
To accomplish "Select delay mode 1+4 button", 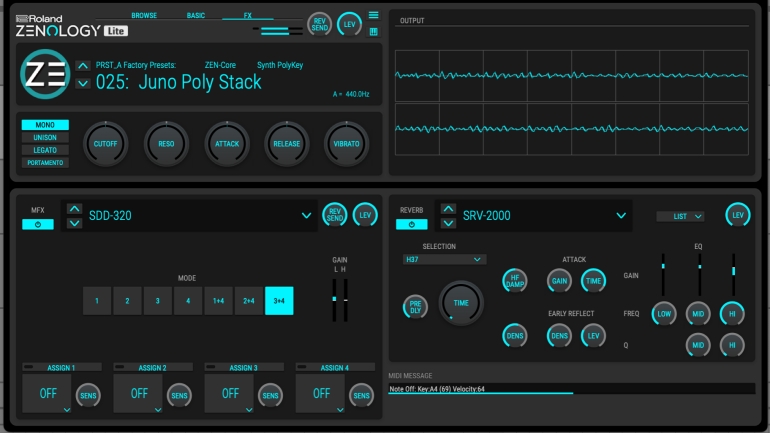I will point(218,300).
